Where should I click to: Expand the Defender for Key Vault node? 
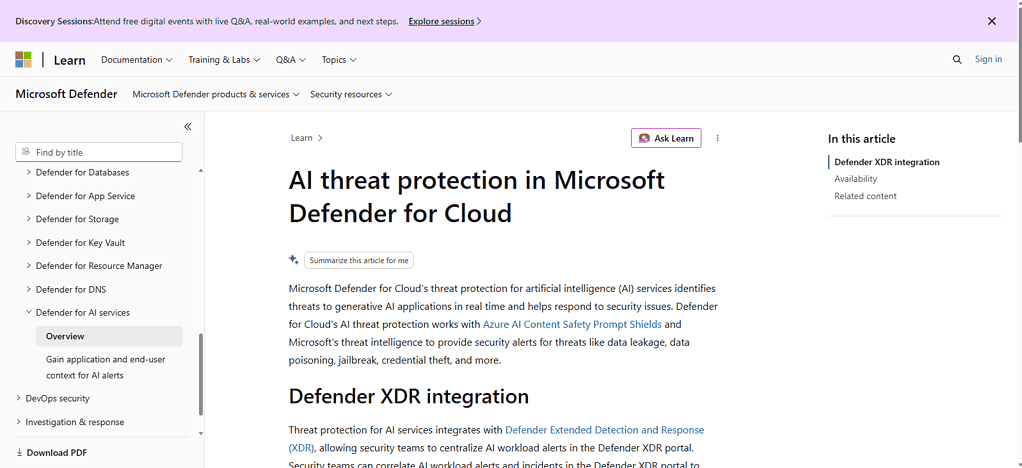pyautogui.click(x=29, y=242)
